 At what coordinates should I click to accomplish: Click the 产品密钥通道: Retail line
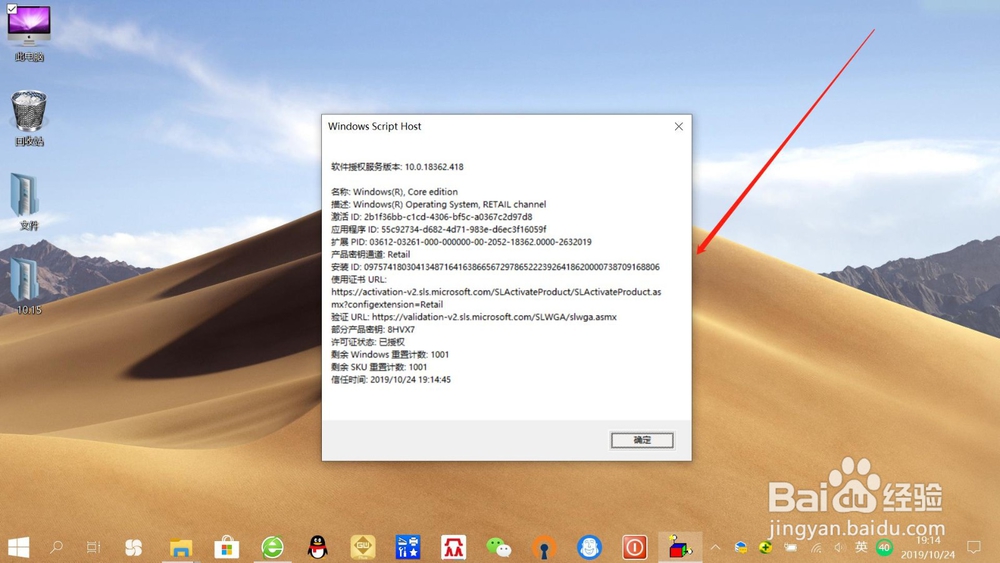[x=371, y=254]
